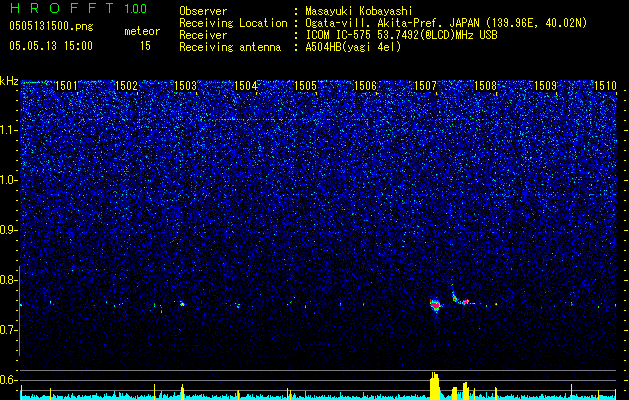
Task: Click the Receiving Location label
Action: click(233, 24)
